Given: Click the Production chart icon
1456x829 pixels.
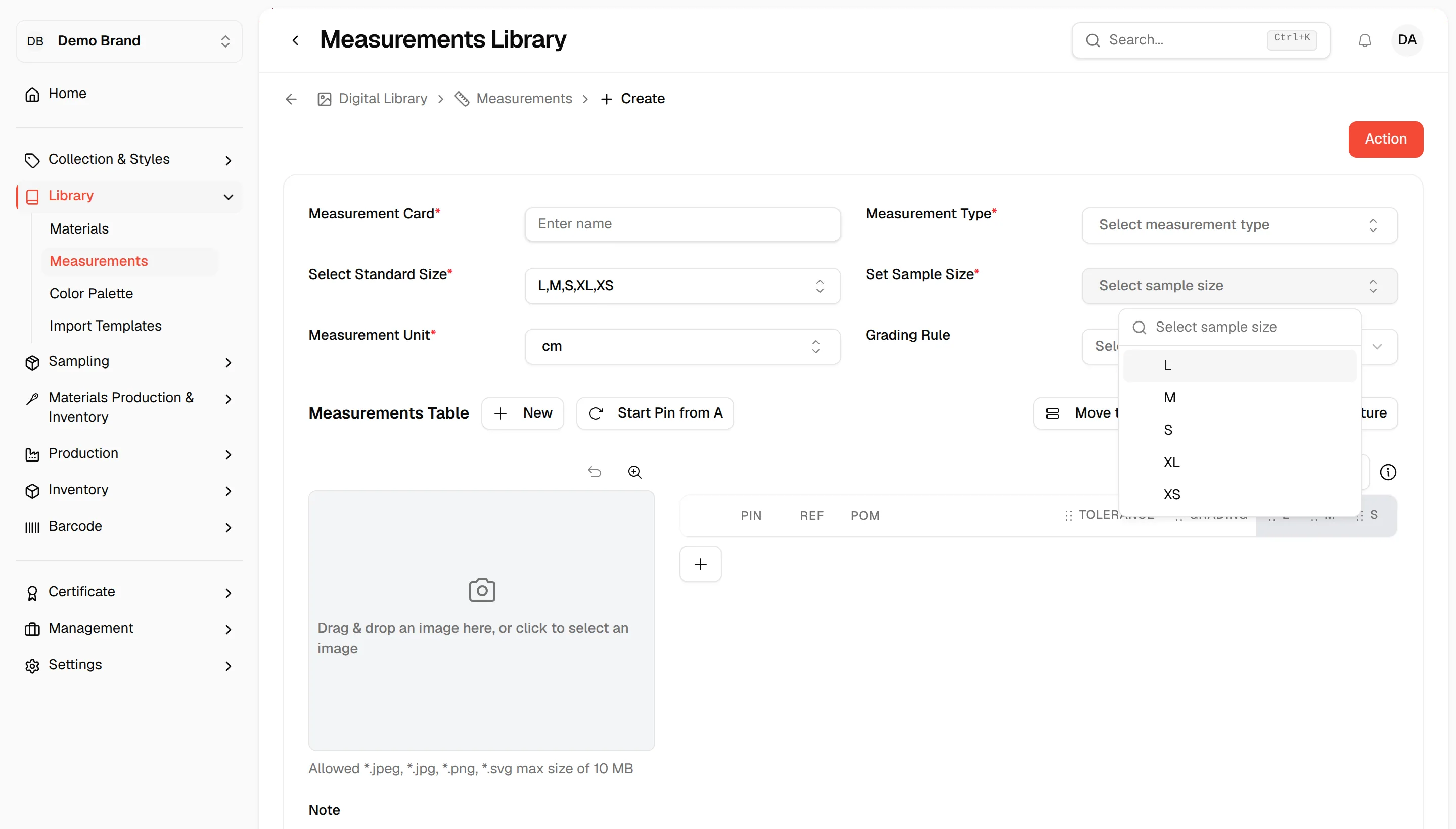Looking at the screenshot, I should [x=32, y=454].
